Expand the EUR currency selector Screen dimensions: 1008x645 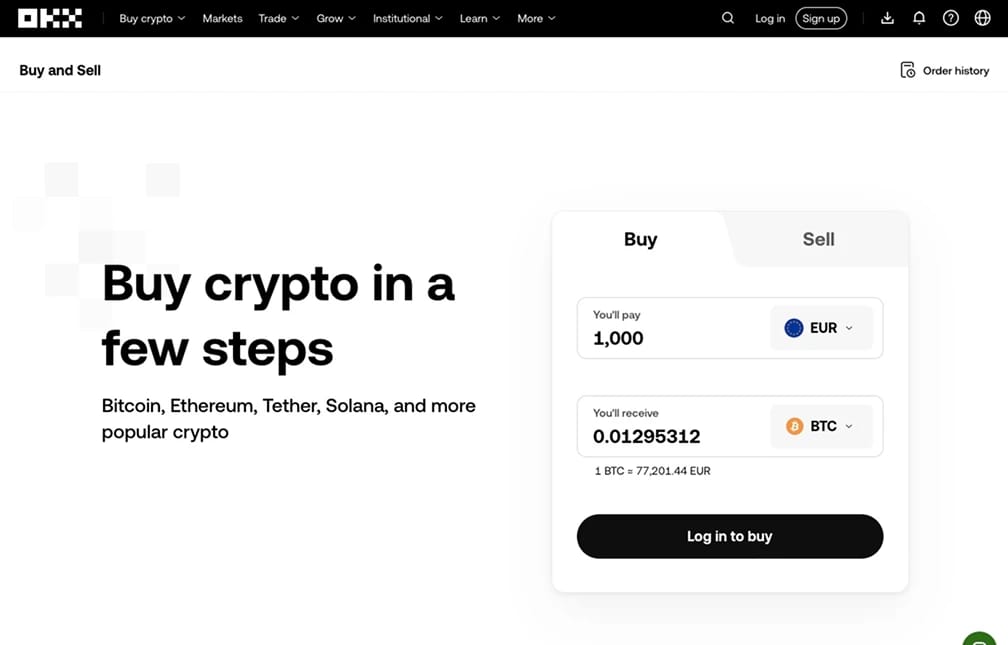(821, 328)
